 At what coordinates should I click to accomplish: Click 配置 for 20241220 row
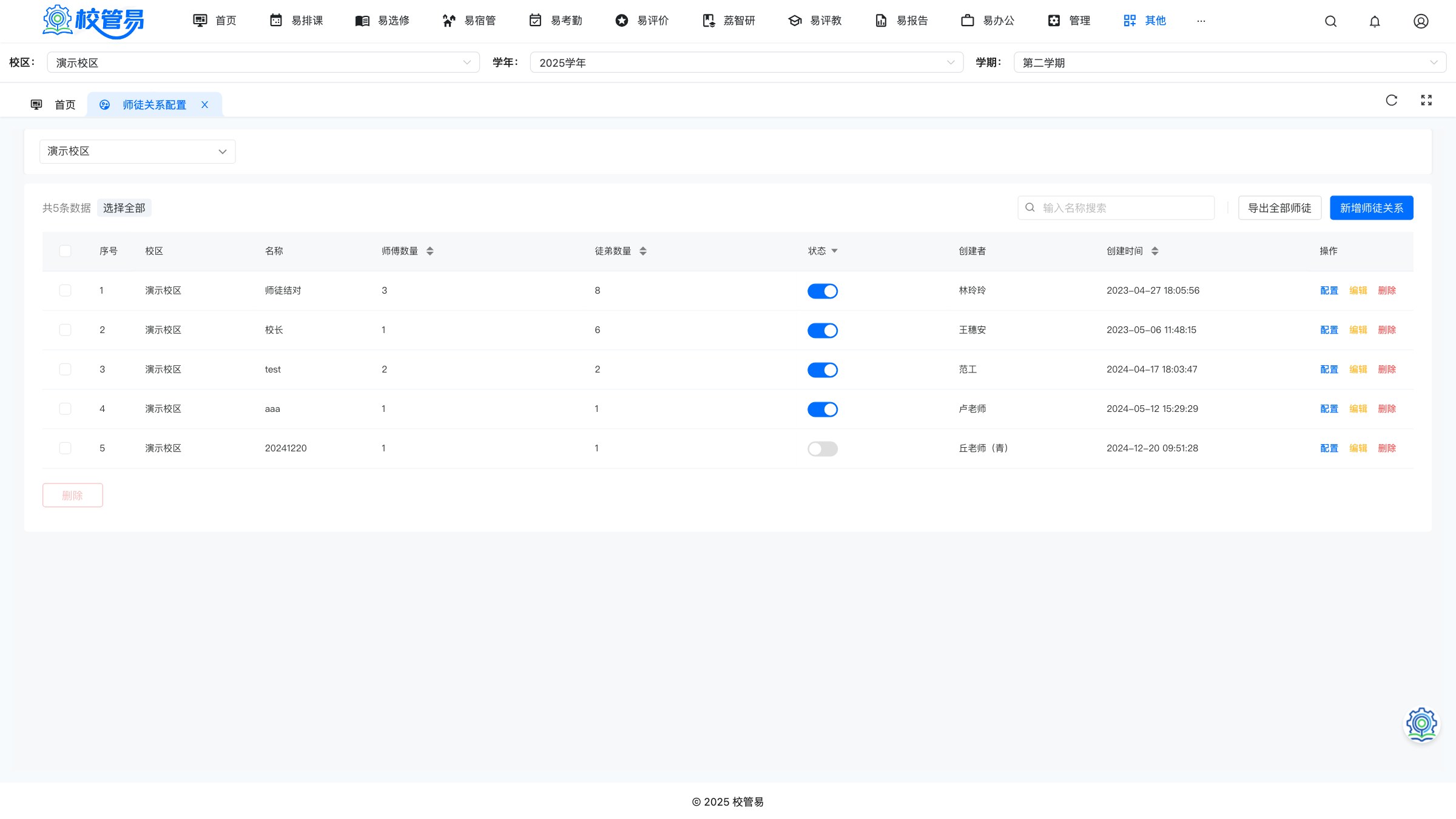pyautogui.click(x=1329, y=448)
